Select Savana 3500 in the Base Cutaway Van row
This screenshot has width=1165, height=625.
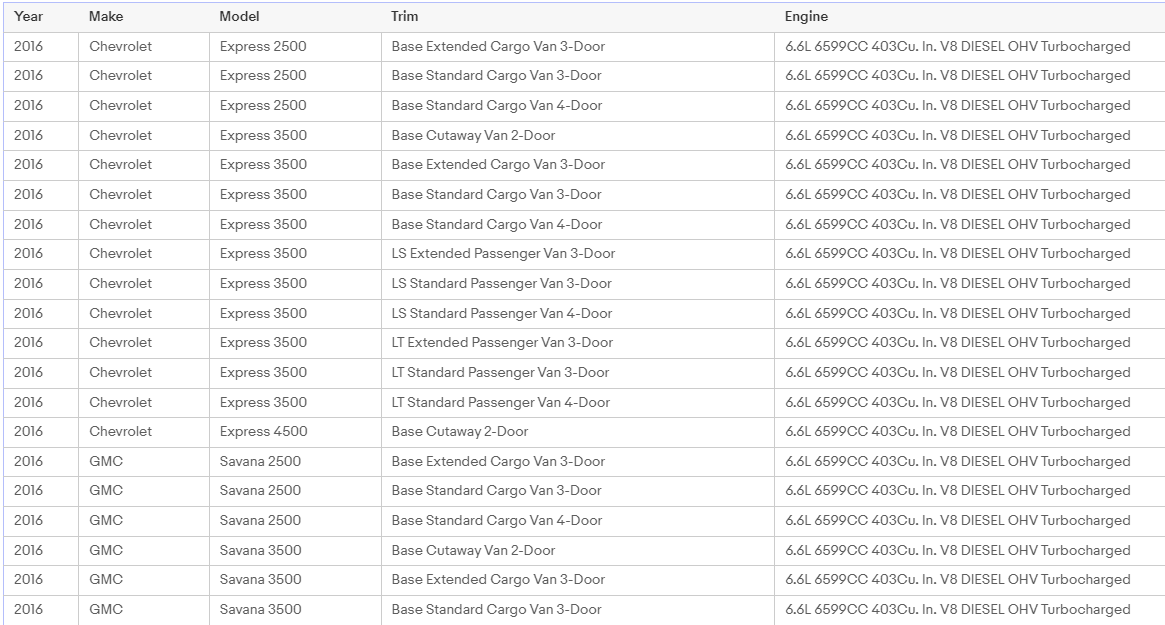(260, 550)
